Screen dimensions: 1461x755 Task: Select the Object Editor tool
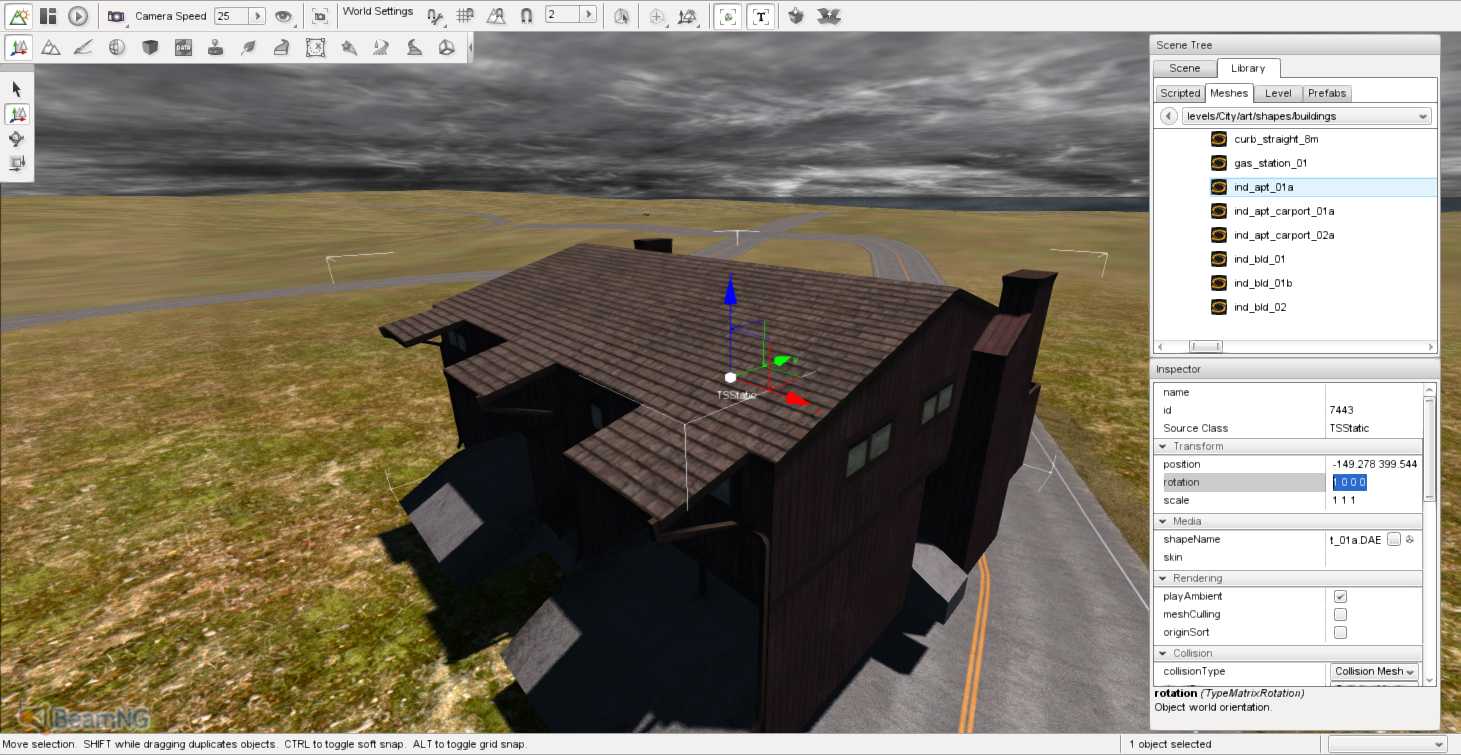pos(19,47)
